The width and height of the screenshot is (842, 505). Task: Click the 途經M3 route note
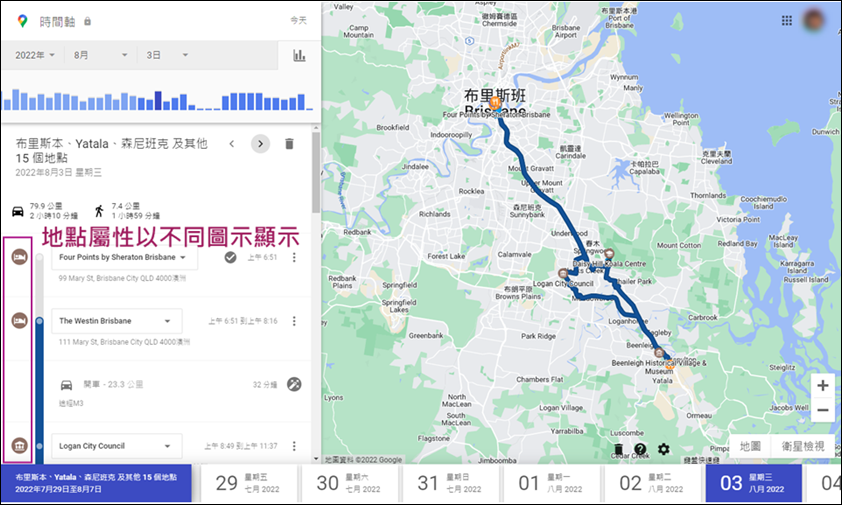tap(71, 403)
